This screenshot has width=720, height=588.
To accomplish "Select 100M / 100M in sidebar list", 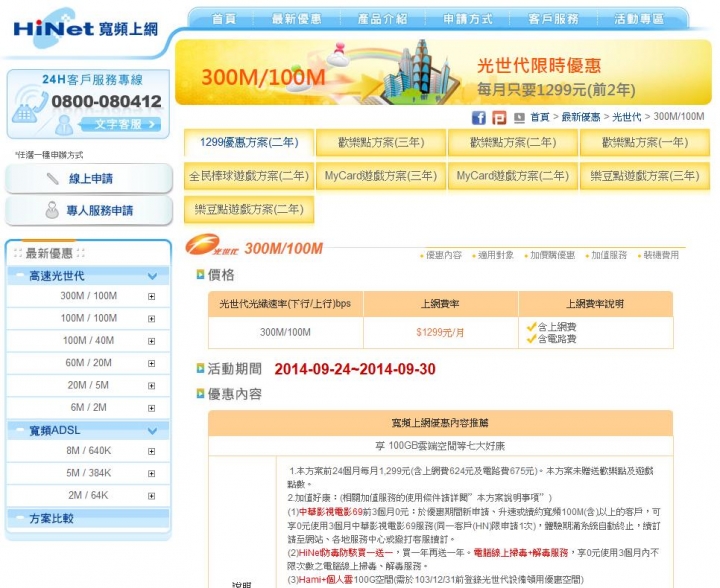I will click(x=89, y=318).
